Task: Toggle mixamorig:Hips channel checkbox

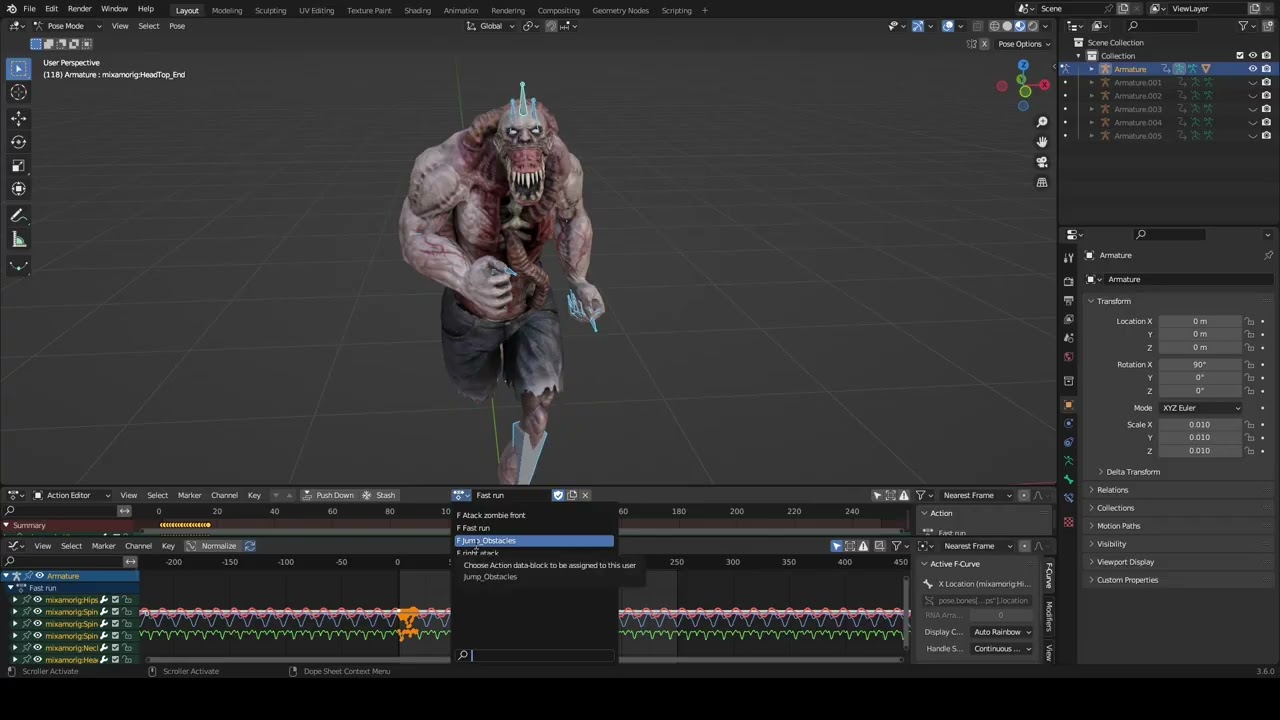Action: (x=115, y=600)
